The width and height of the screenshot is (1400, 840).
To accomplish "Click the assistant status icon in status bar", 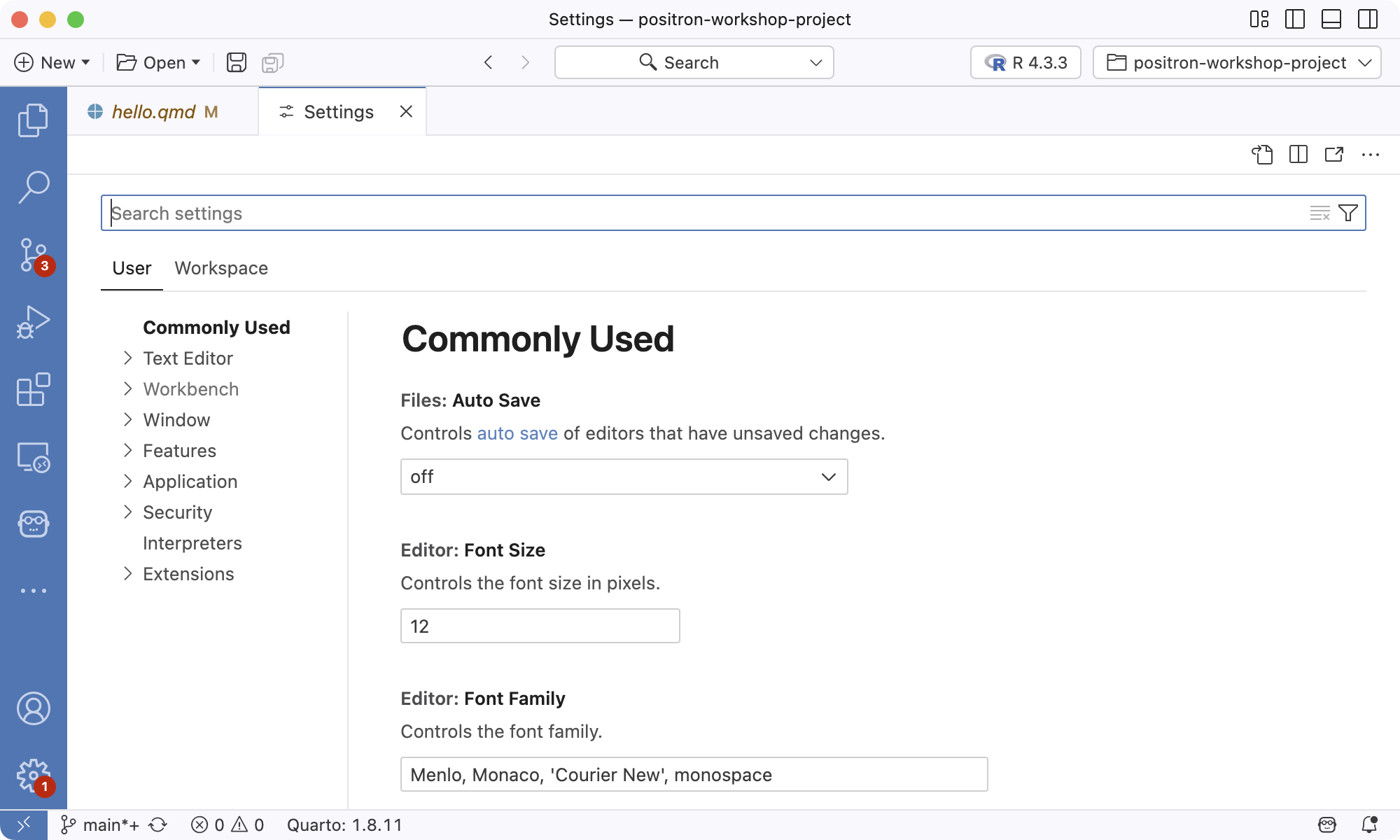I will 1327,825.
